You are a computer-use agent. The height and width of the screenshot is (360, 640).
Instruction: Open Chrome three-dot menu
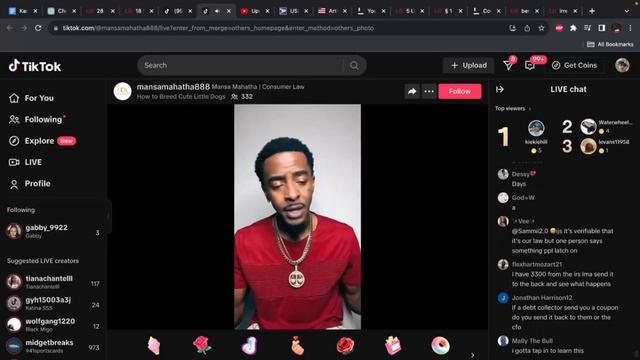tap(631, 28)
